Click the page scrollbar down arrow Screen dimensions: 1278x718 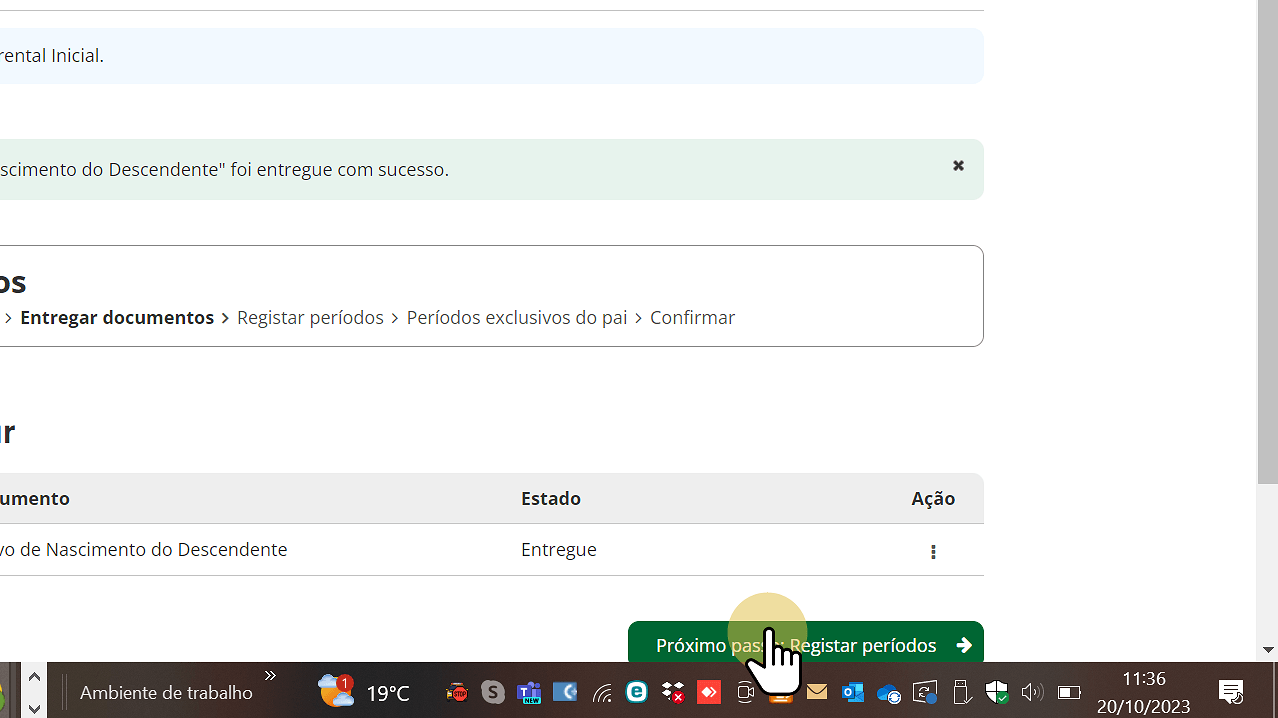[1268, 650]
